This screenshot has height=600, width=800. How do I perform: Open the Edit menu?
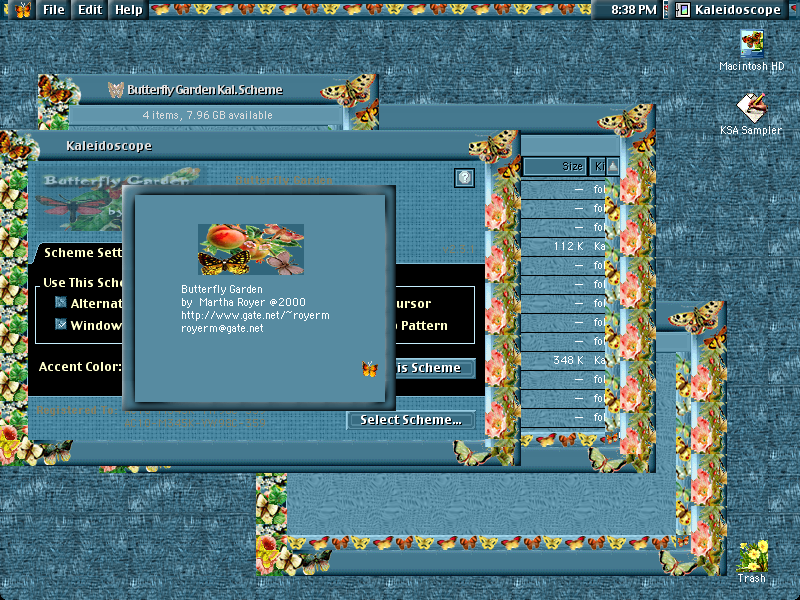pyautogui.click(x=90, y=10)
